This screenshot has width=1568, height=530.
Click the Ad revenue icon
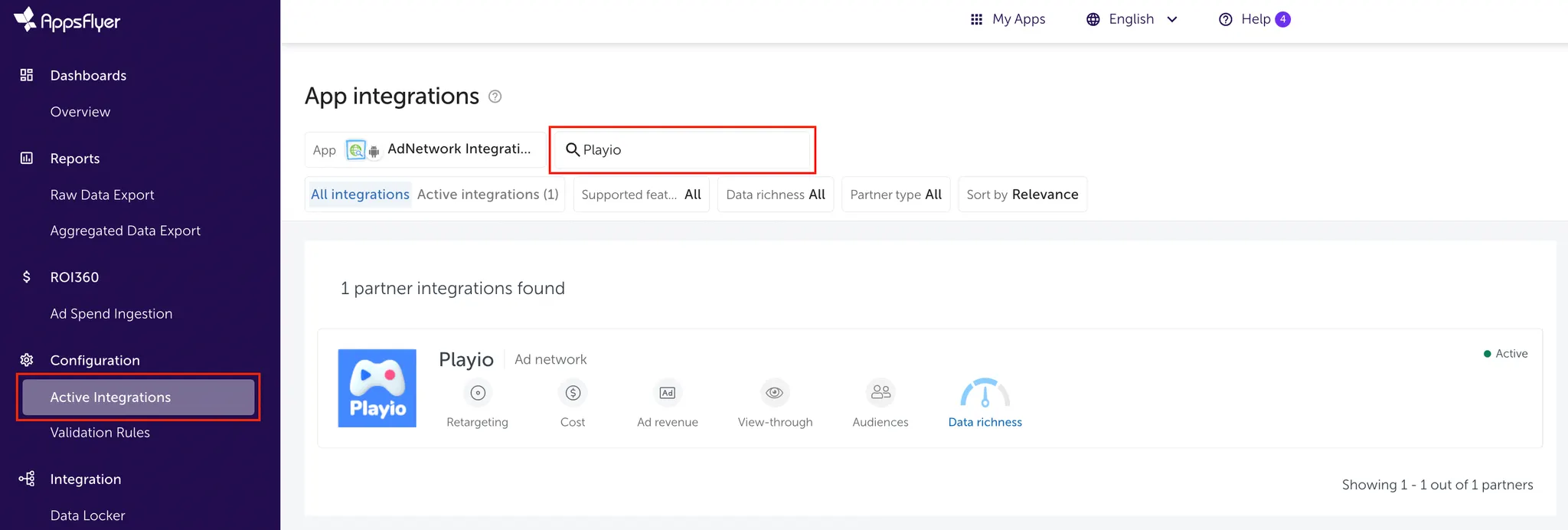(668, 393)
